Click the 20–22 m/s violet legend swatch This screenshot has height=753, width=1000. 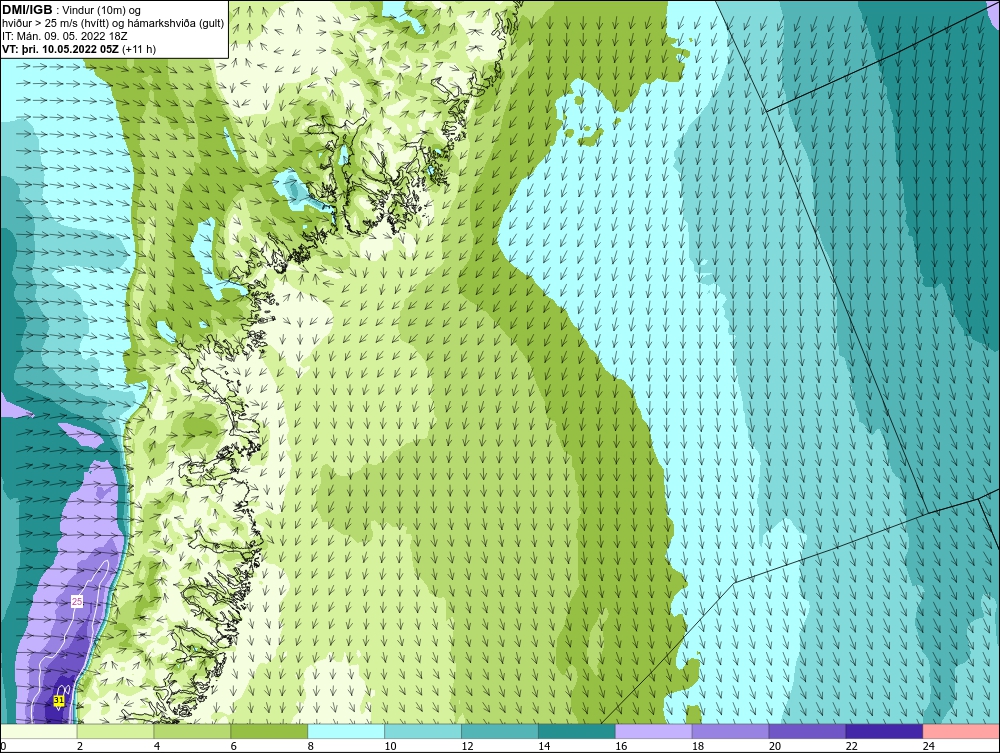tap(807, 731)
